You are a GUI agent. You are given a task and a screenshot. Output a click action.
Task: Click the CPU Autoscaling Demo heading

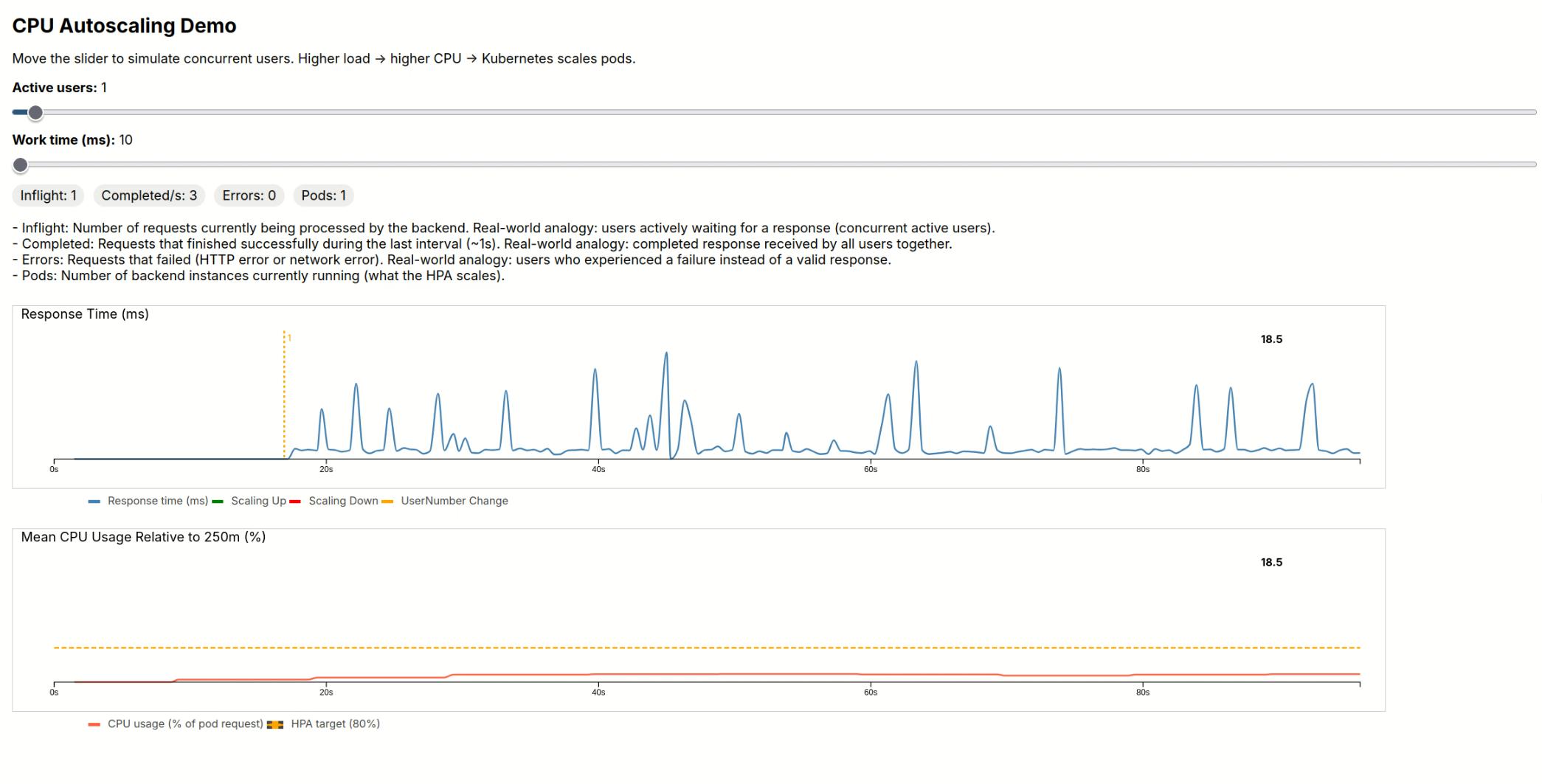[124, 26]
